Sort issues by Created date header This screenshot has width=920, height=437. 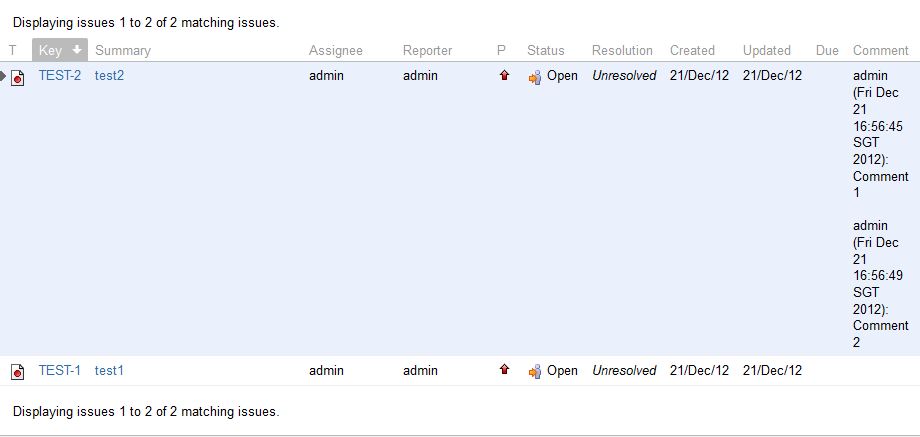pos(692,50)
